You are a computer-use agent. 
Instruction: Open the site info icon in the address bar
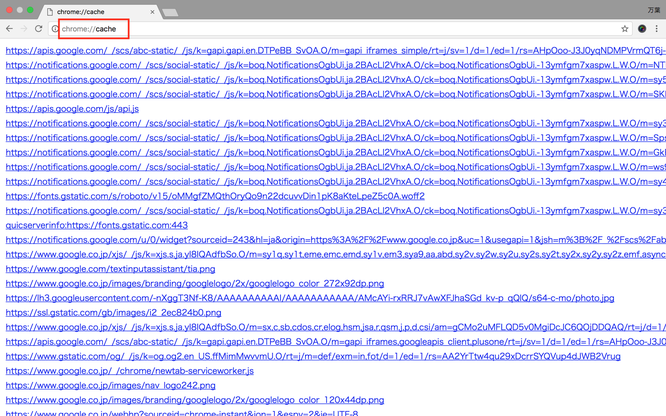click(x=55, y=29)
